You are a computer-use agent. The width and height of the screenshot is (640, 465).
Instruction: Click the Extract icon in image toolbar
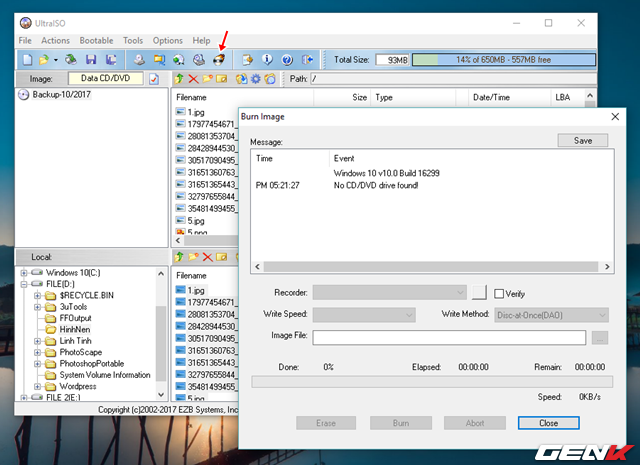tap(241, 79)
